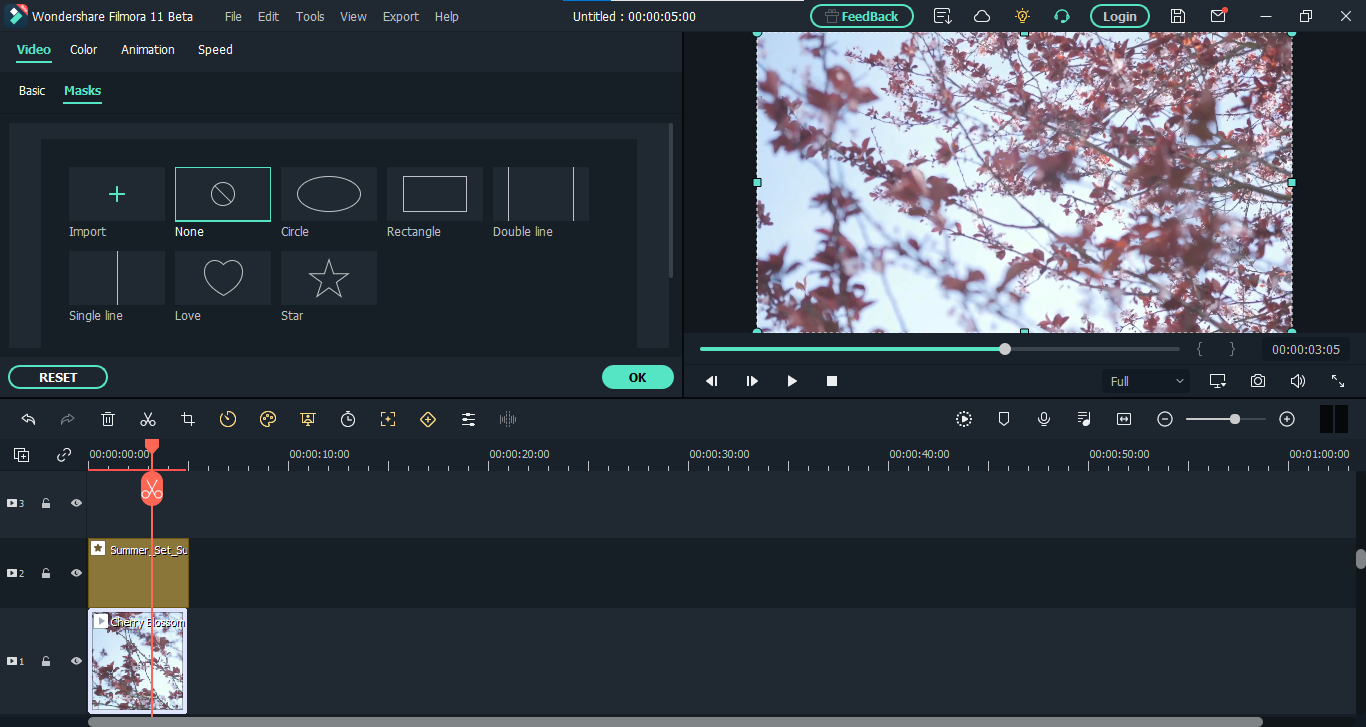Image resolution: width=1366 pixels, height=727 pixels.
Task: Toggle visibility of track 3
Action: 76,503
